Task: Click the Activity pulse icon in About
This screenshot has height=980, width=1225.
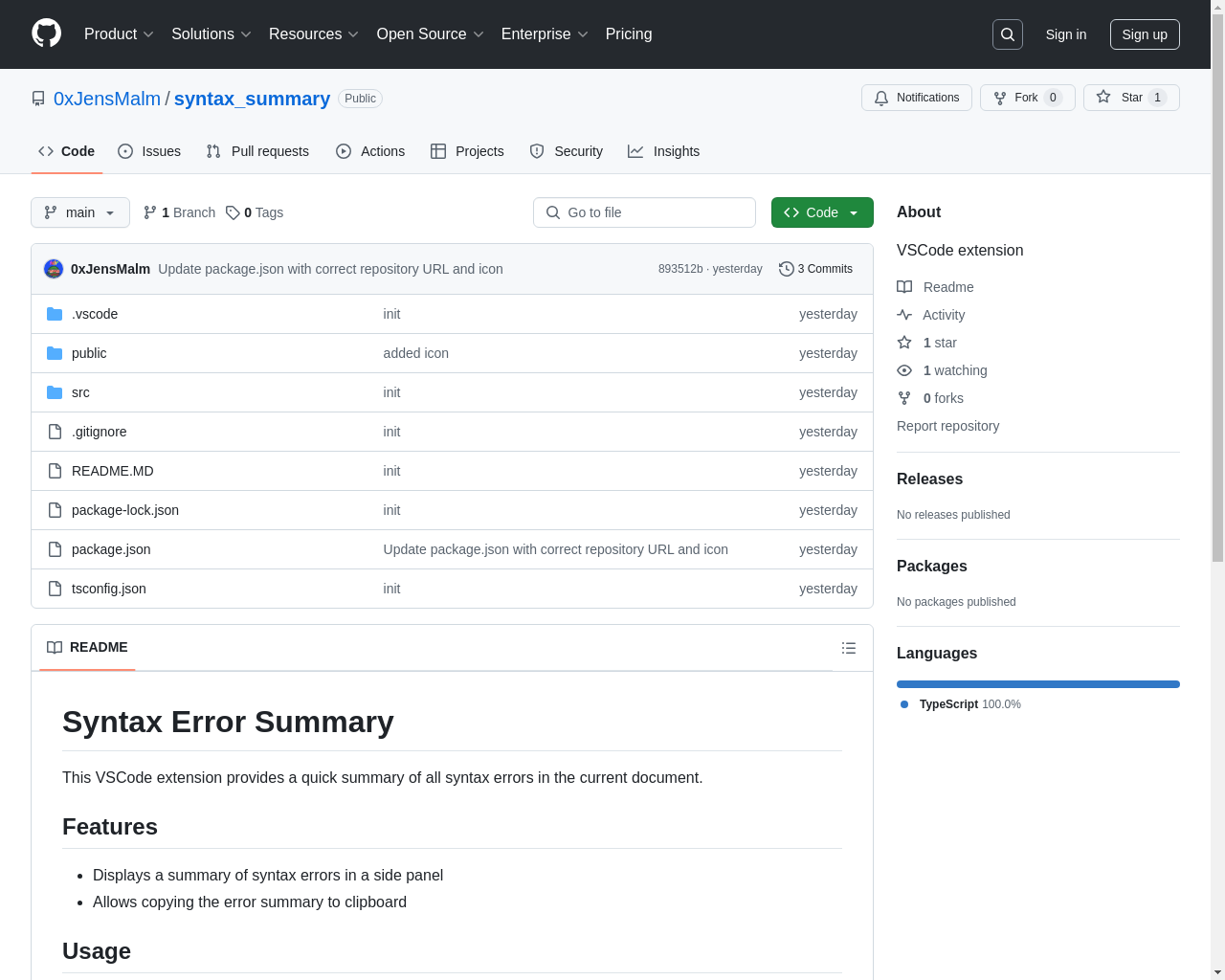Action: click(904, 315)
